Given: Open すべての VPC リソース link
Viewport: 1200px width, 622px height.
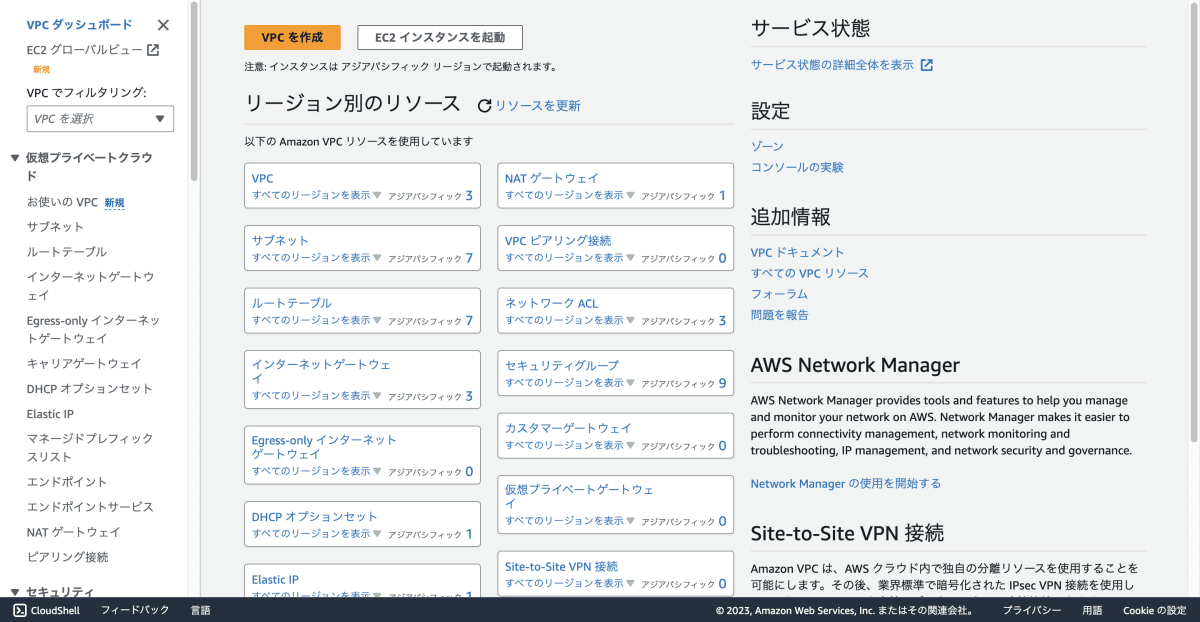Looking at the screenshot, I should pos(810,274).
